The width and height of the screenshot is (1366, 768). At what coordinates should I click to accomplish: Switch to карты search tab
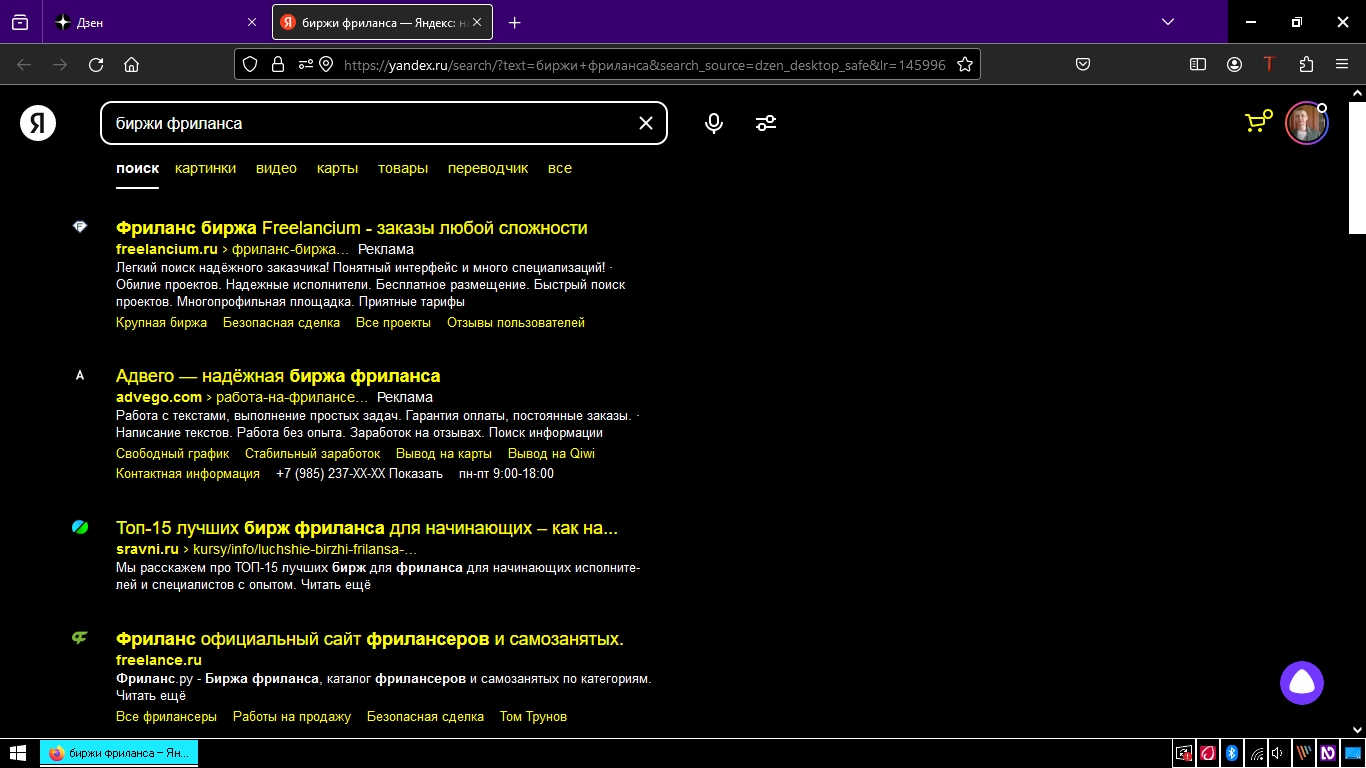click(337, 168)
